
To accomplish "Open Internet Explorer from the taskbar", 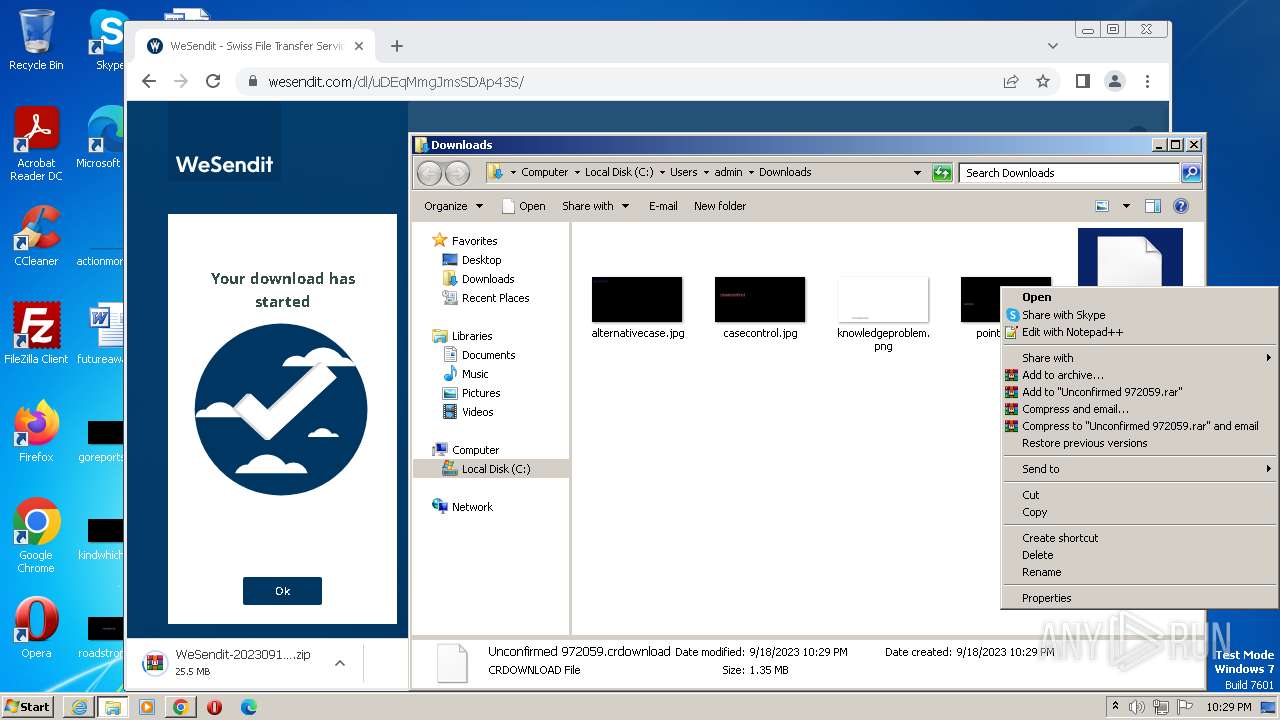I will point(79,707).
